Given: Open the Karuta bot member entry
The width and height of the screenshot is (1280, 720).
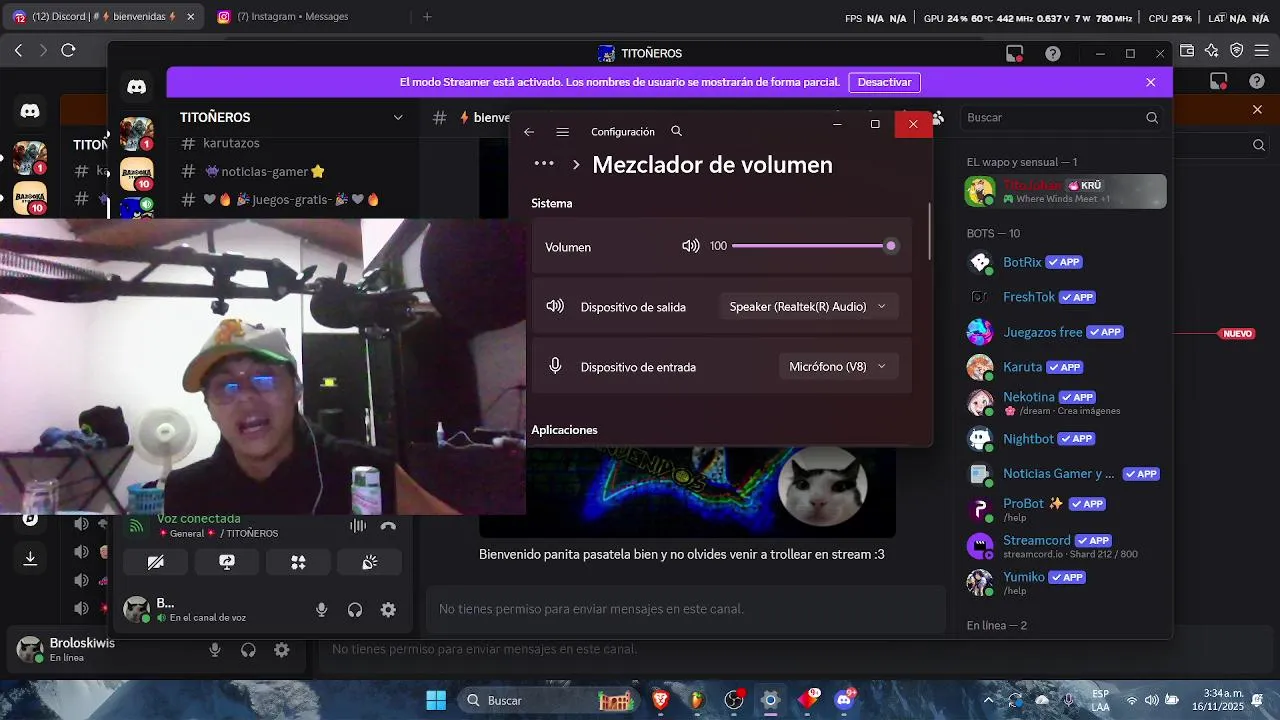Looking at the screenshot, I should 1065,367.
